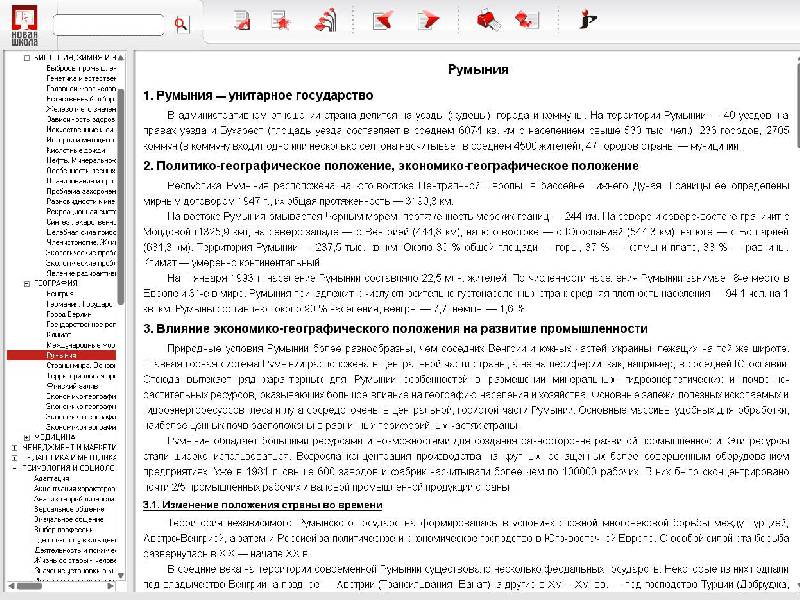800x600 pixels.
Task: Open the Страны мира tree item
Action: coord(81,365)
